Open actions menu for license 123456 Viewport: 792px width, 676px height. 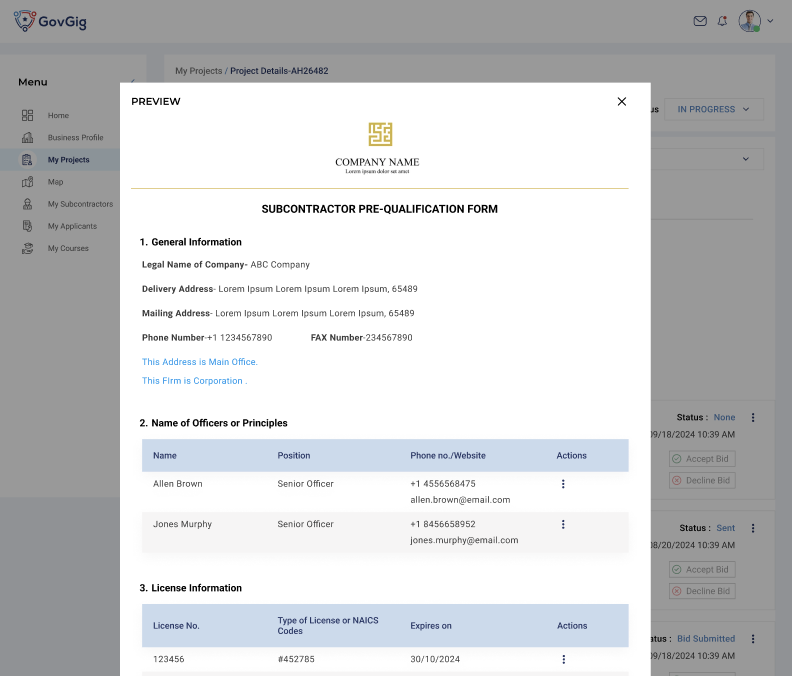pyautogui.click(x=563, y=659)
